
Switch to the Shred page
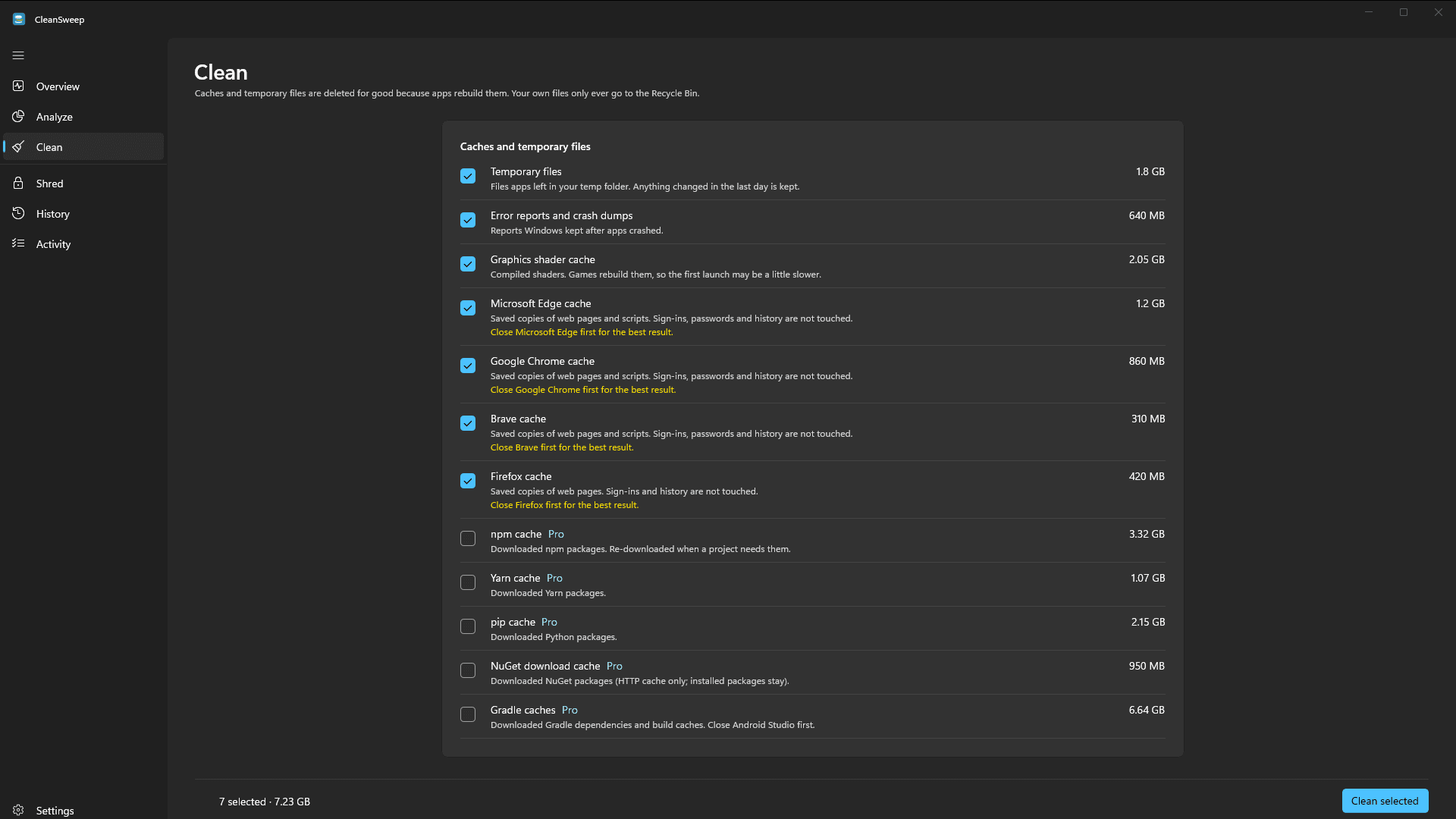pyautogui.click(x=83, y=184)
